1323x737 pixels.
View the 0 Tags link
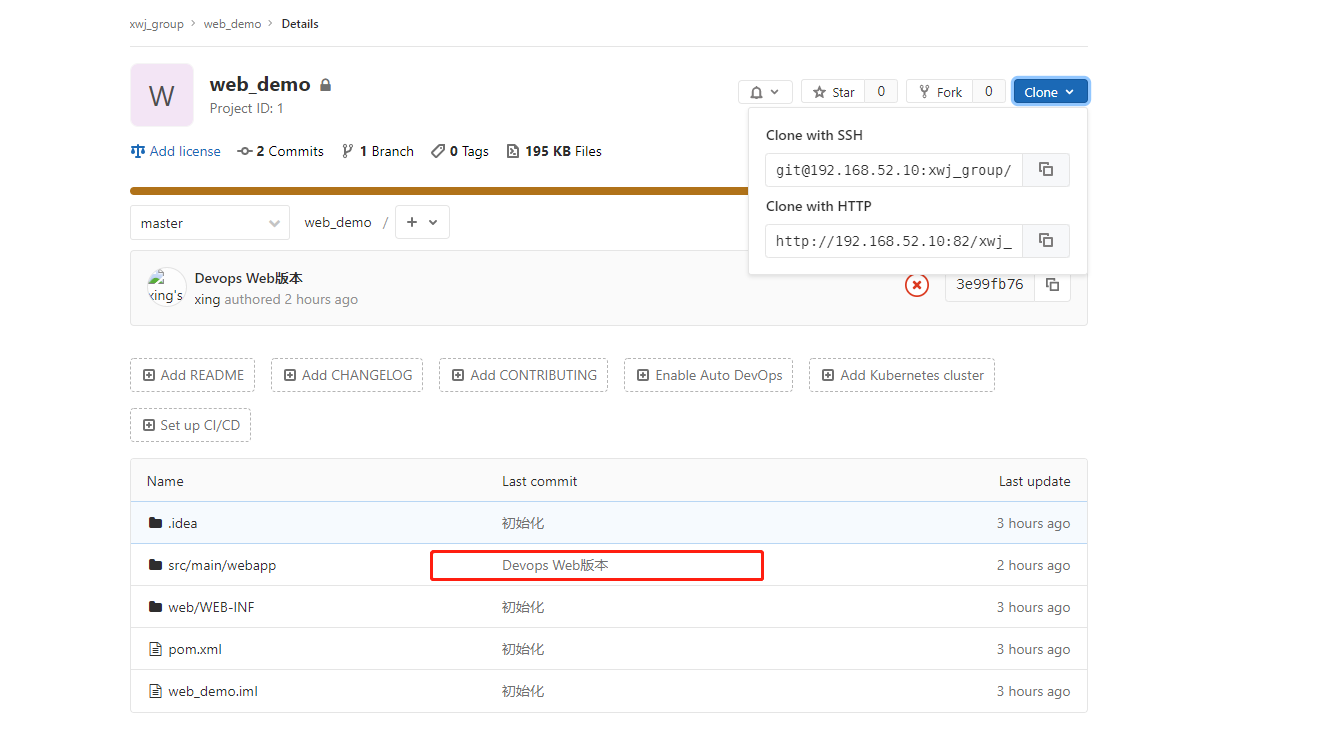coord(460,151)
